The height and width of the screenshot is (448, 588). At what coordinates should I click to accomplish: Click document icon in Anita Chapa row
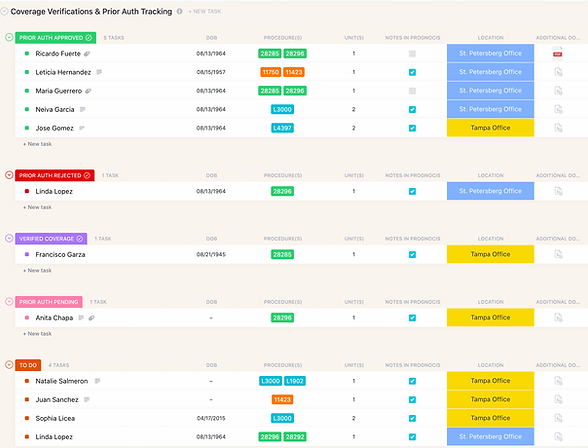point(558,318)
